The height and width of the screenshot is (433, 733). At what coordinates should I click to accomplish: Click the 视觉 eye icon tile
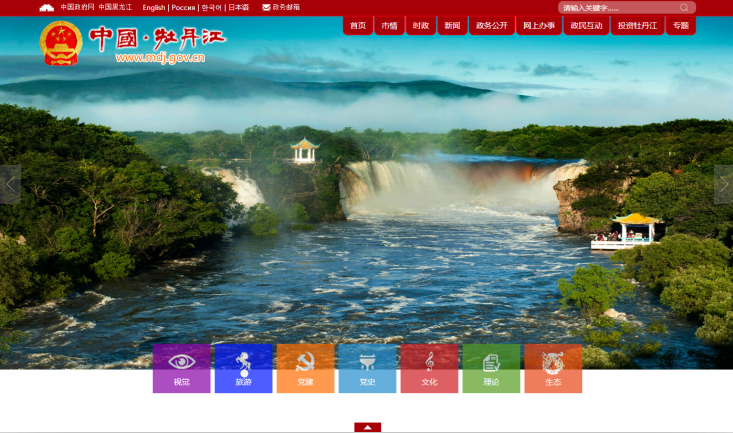181,368
